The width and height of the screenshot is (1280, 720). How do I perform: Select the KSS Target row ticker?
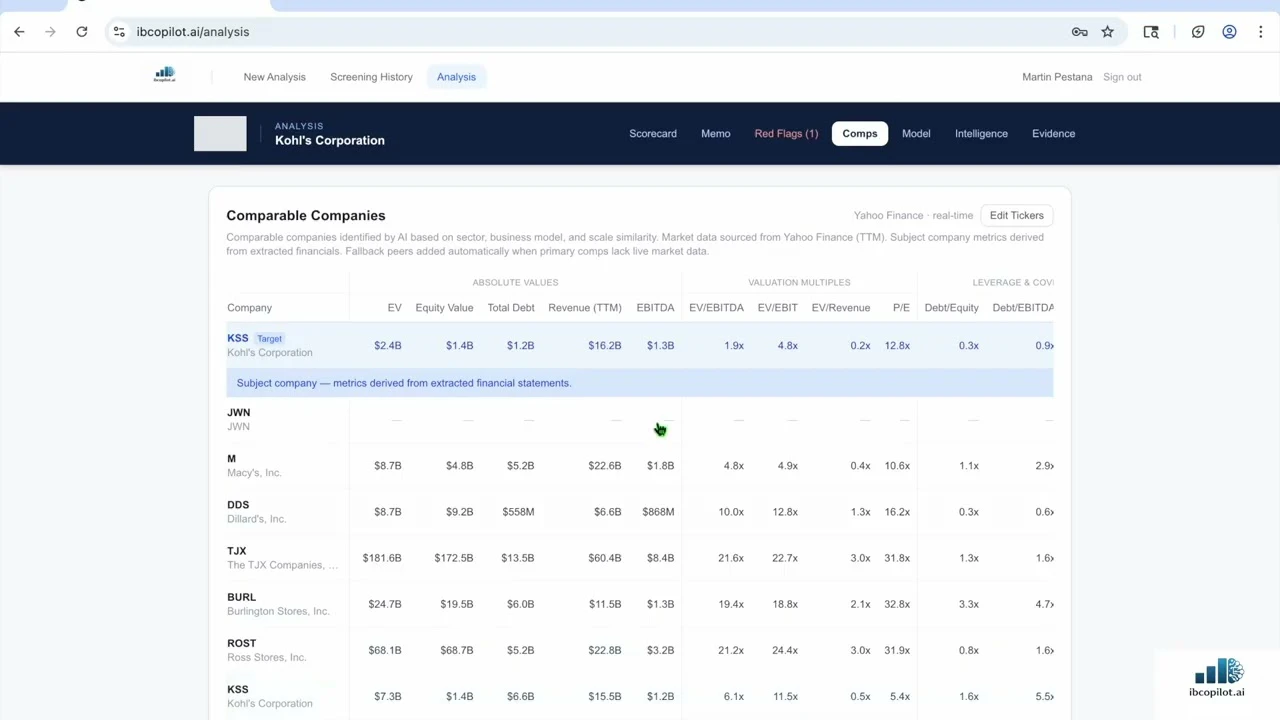238,338
